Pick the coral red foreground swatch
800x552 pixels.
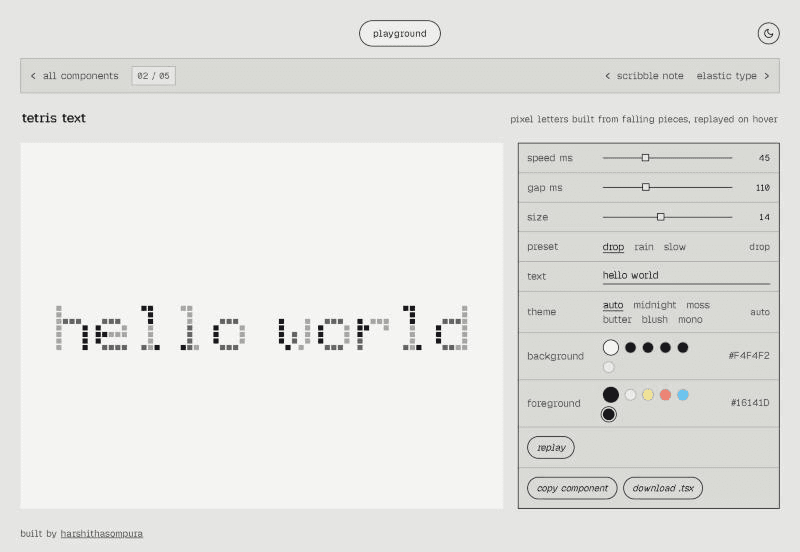tap(665, 394)
